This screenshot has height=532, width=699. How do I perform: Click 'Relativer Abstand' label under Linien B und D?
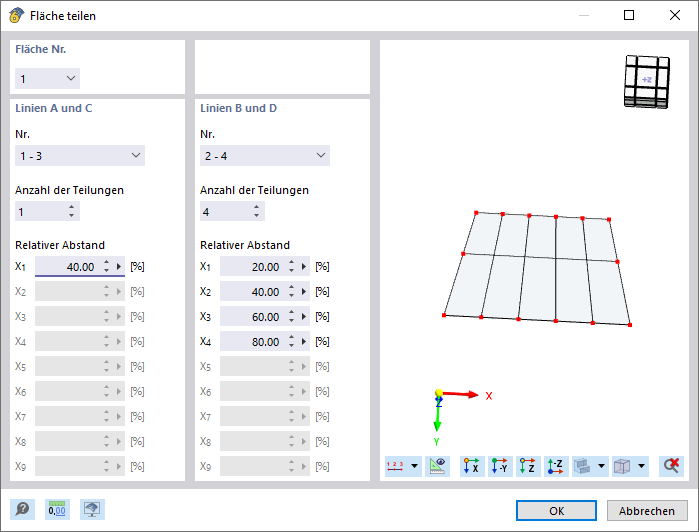click(x=245, y=245)
